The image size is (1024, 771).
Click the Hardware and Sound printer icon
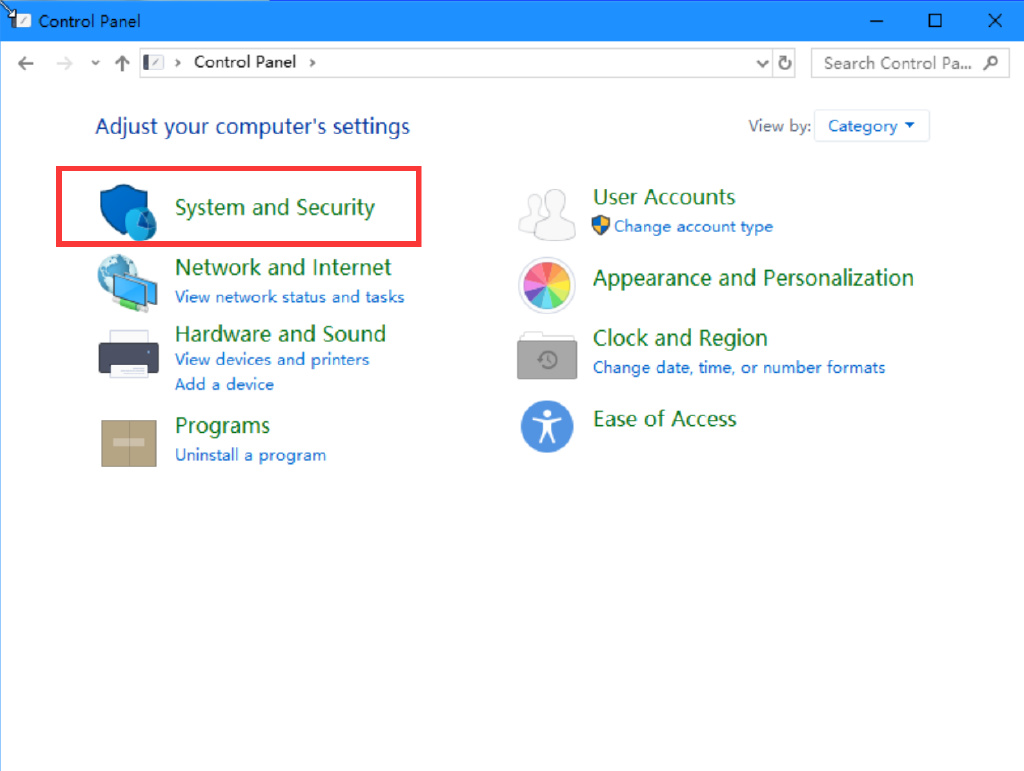click(129, 354)
